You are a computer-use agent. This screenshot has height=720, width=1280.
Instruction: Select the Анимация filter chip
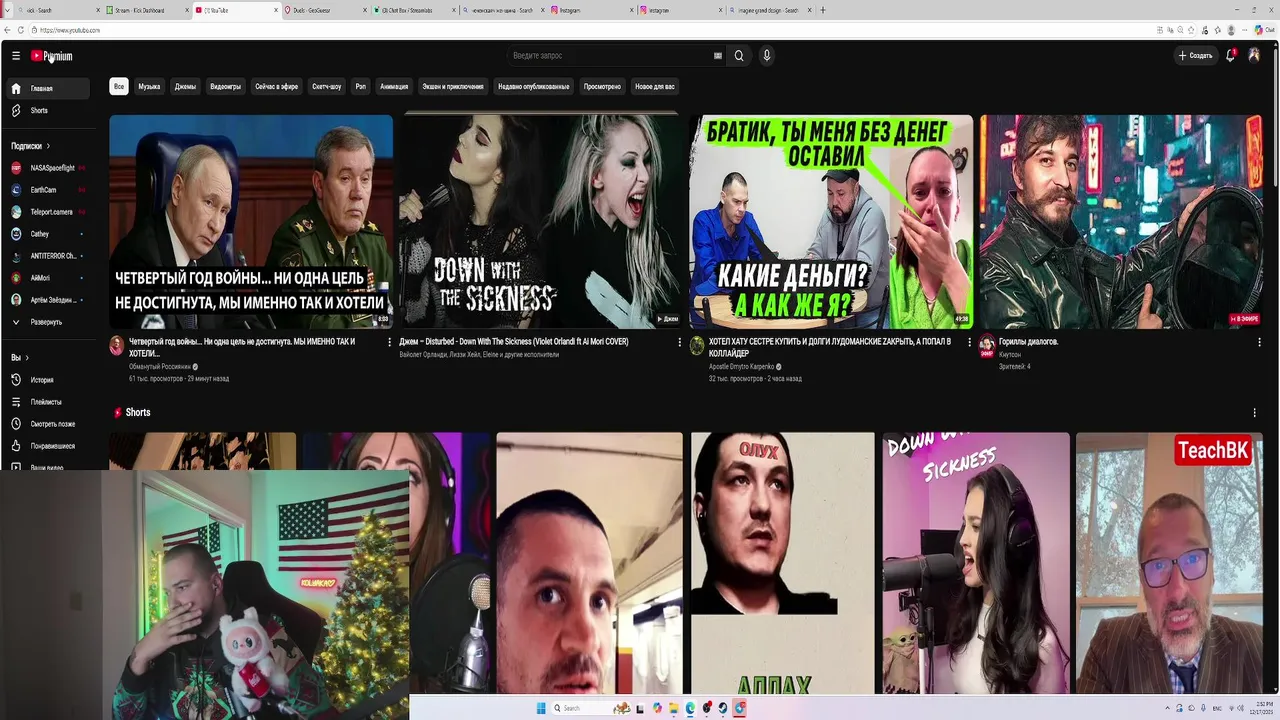pyautogui.click(x=394, y=87)
